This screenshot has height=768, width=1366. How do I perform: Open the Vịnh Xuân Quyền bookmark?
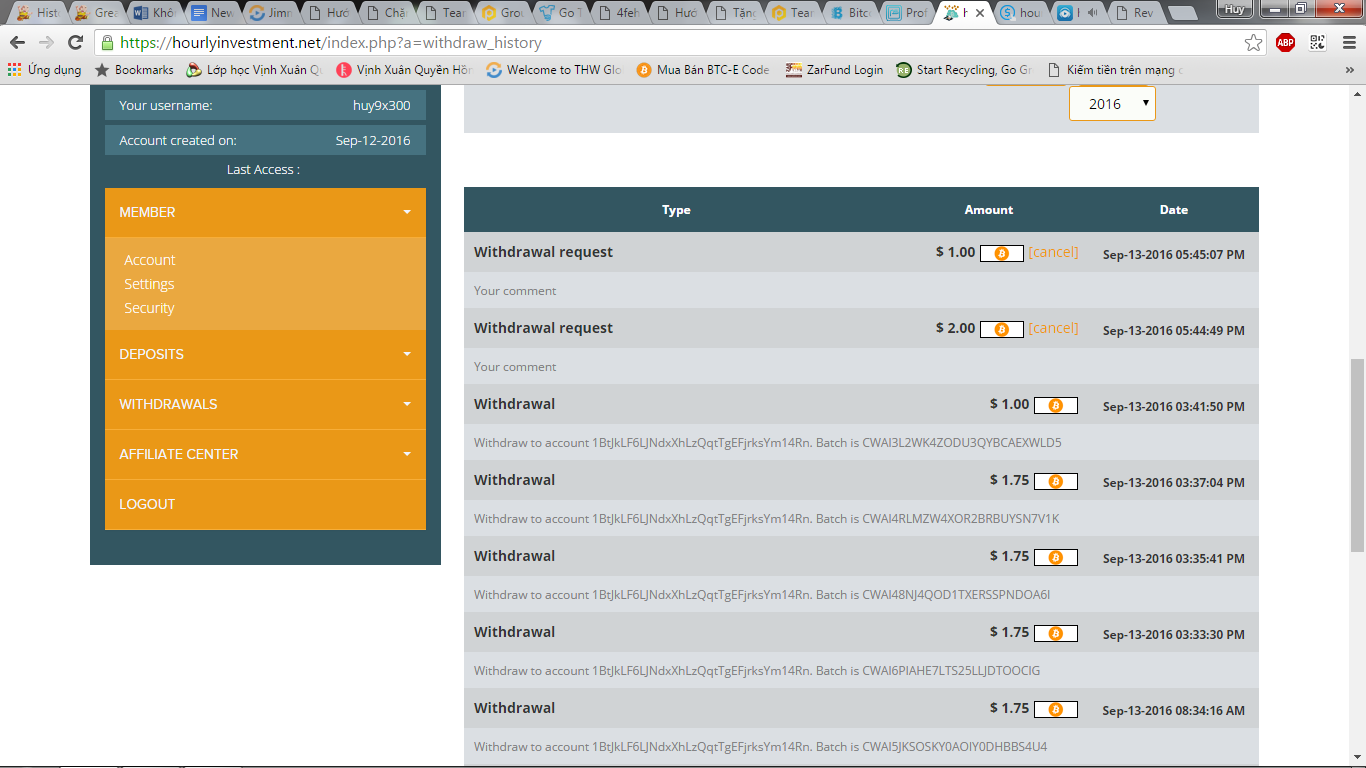[x=404, y=70]
